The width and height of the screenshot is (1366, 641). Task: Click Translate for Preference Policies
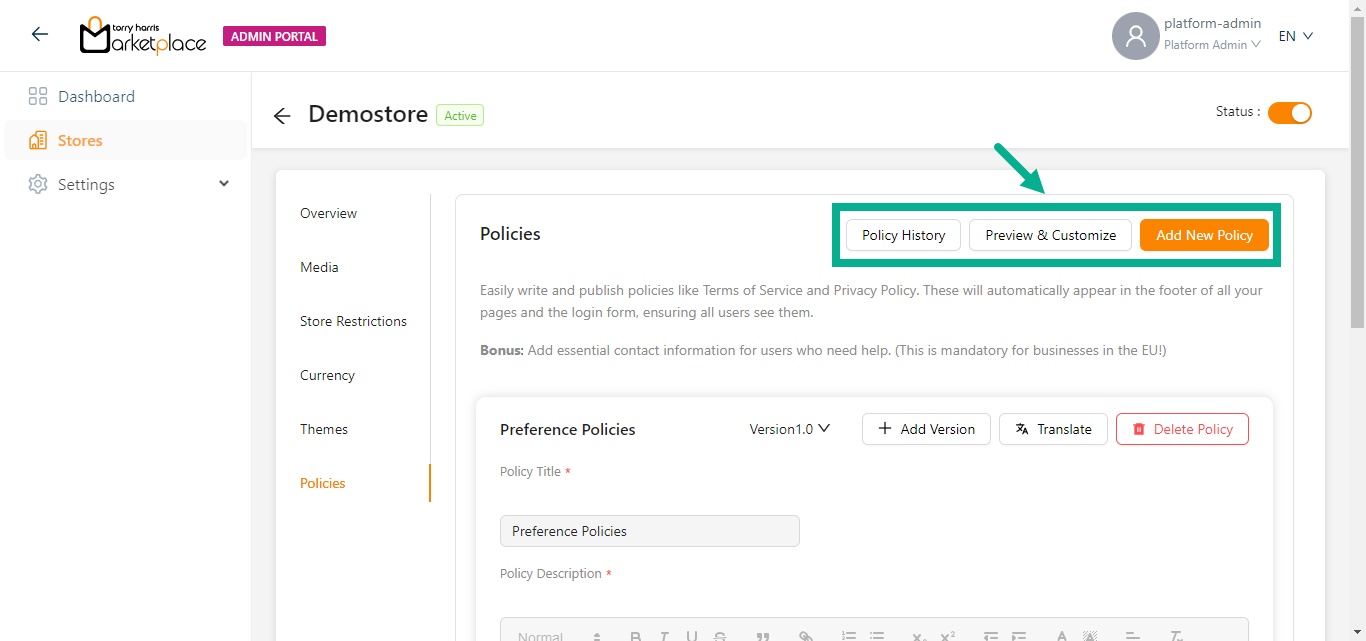pos(1053,429)
